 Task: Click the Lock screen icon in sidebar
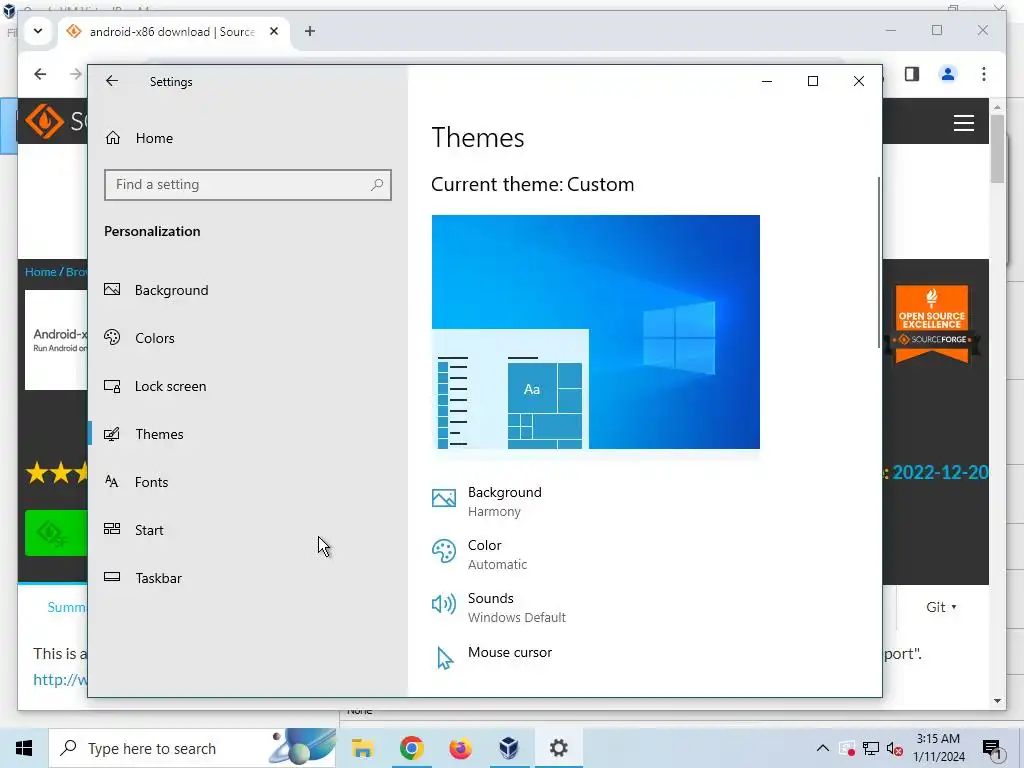112,386
